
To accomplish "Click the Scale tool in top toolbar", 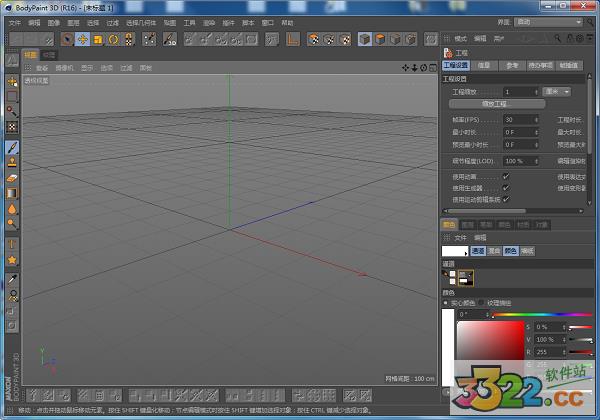I will [98, 39].
